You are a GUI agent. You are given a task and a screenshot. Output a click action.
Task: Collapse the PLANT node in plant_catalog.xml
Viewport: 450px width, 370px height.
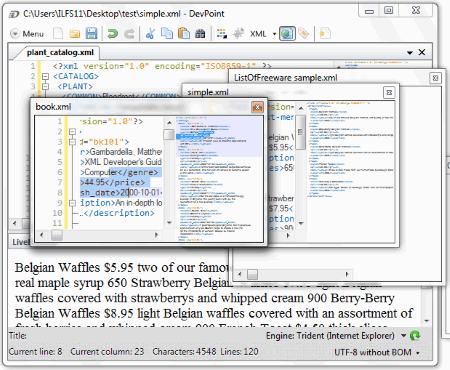click(45, 87)
